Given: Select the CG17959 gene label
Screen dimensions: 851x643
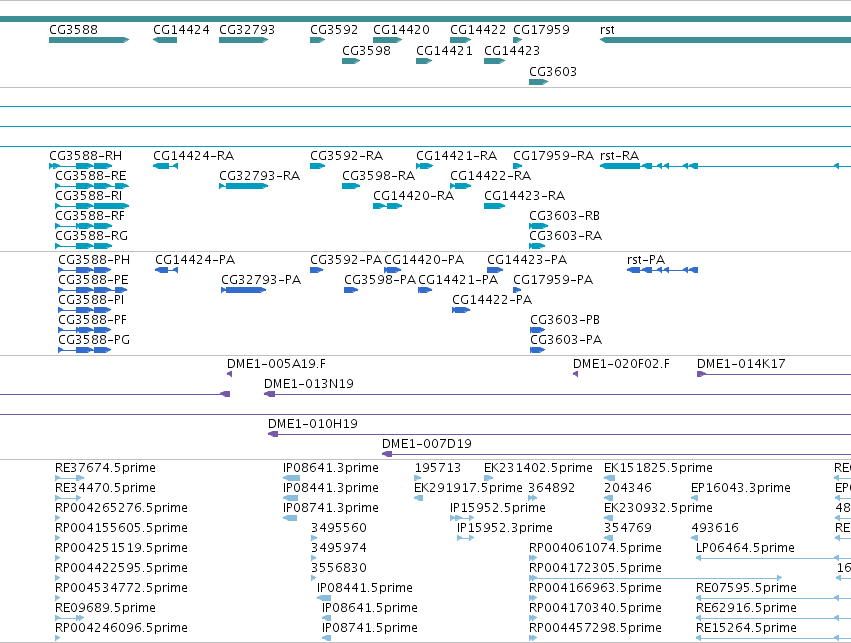Looking at the screenshot, I should pyautogui.click(x=541, y=30).
